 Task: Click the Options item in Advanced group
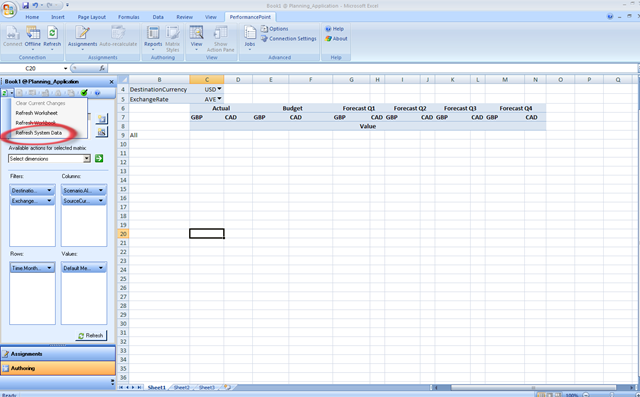point(274,29)
